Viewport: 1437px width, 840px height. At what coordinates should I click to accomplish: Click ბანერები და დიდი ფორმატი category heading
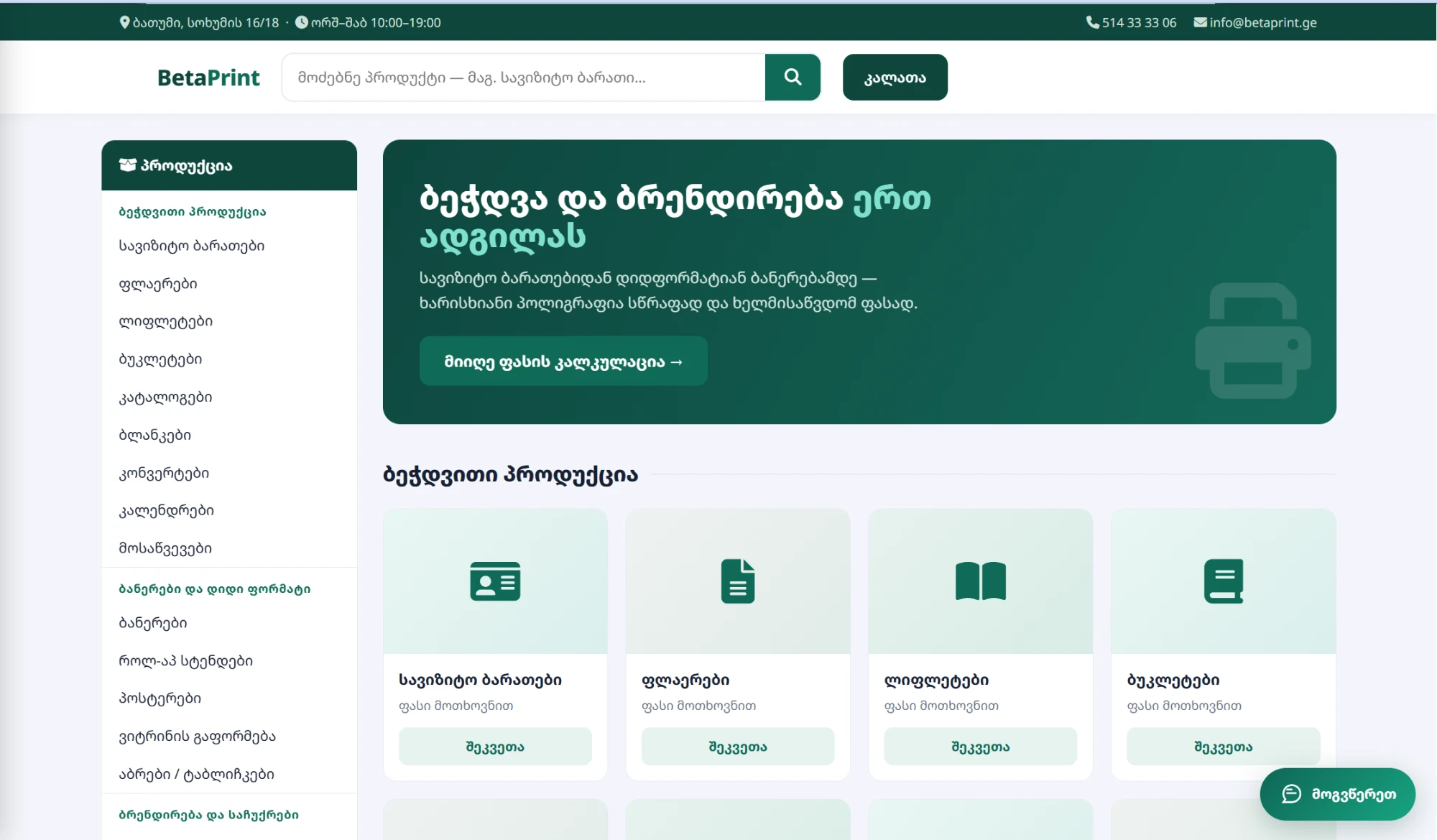214,589
